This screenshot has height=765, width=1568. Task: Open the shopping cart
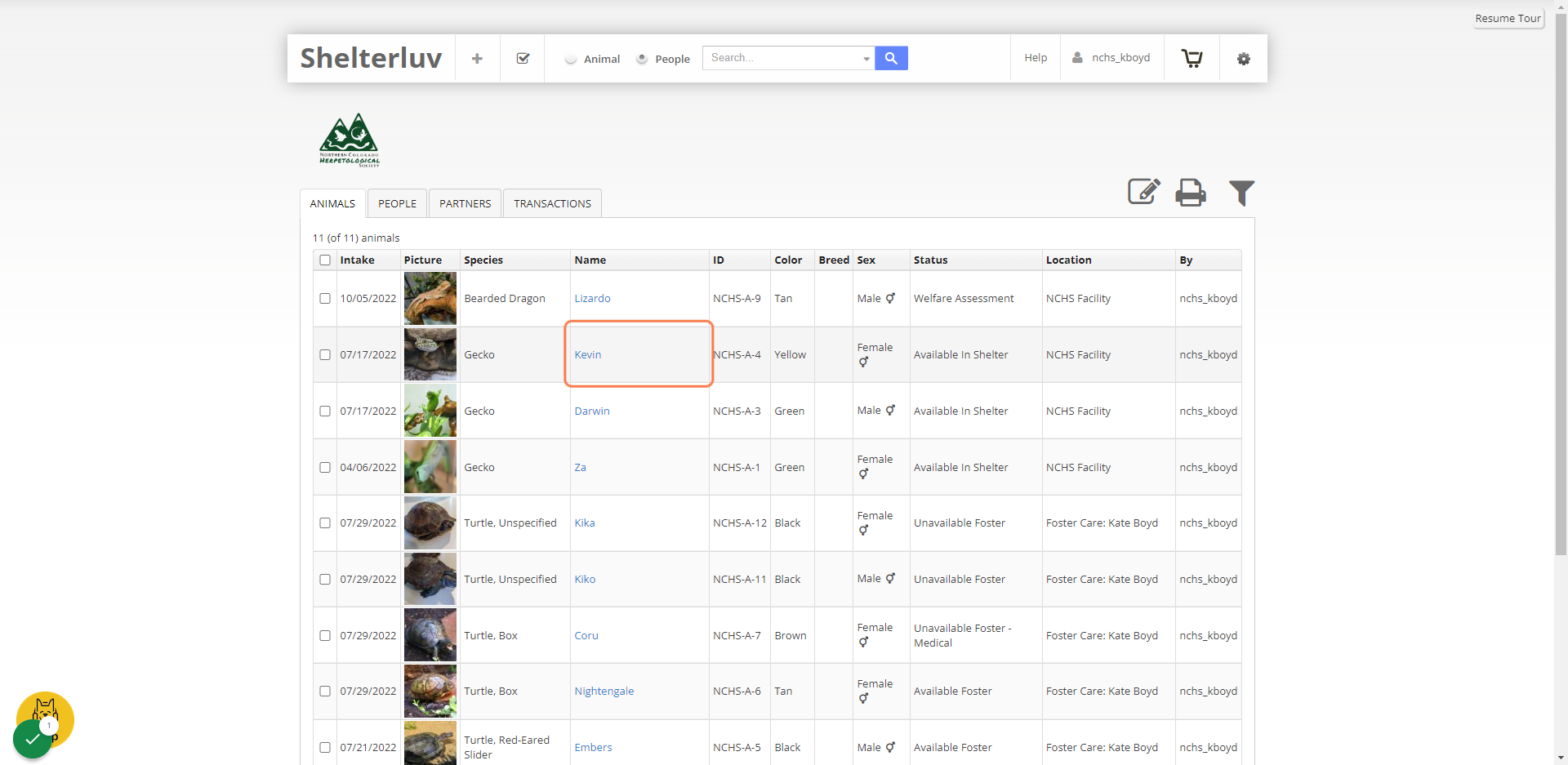pos(1192,59)
